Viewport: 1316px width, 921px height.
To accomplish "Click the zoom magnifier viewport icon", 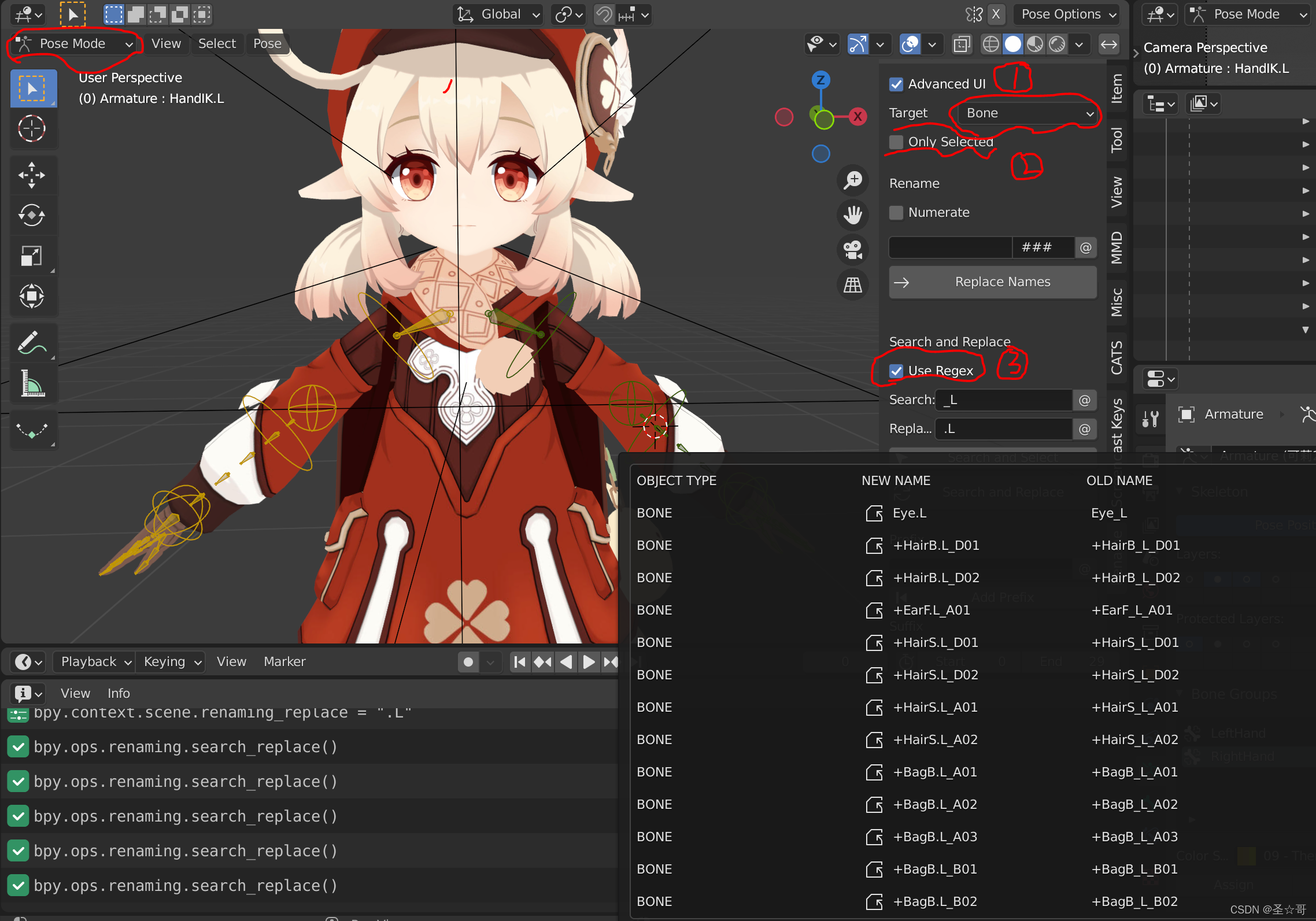I will (x=853, y=180).
